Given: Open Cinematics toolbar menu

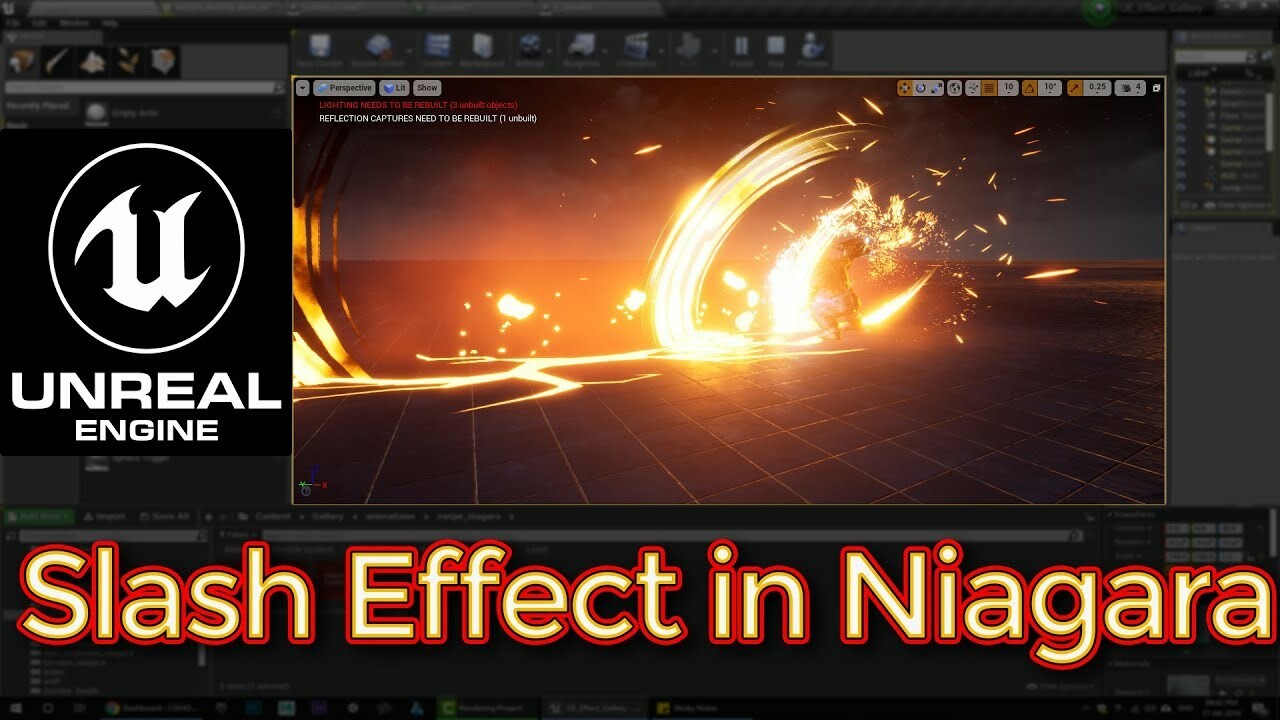Looking at the screenshot, I should (636, 50).
